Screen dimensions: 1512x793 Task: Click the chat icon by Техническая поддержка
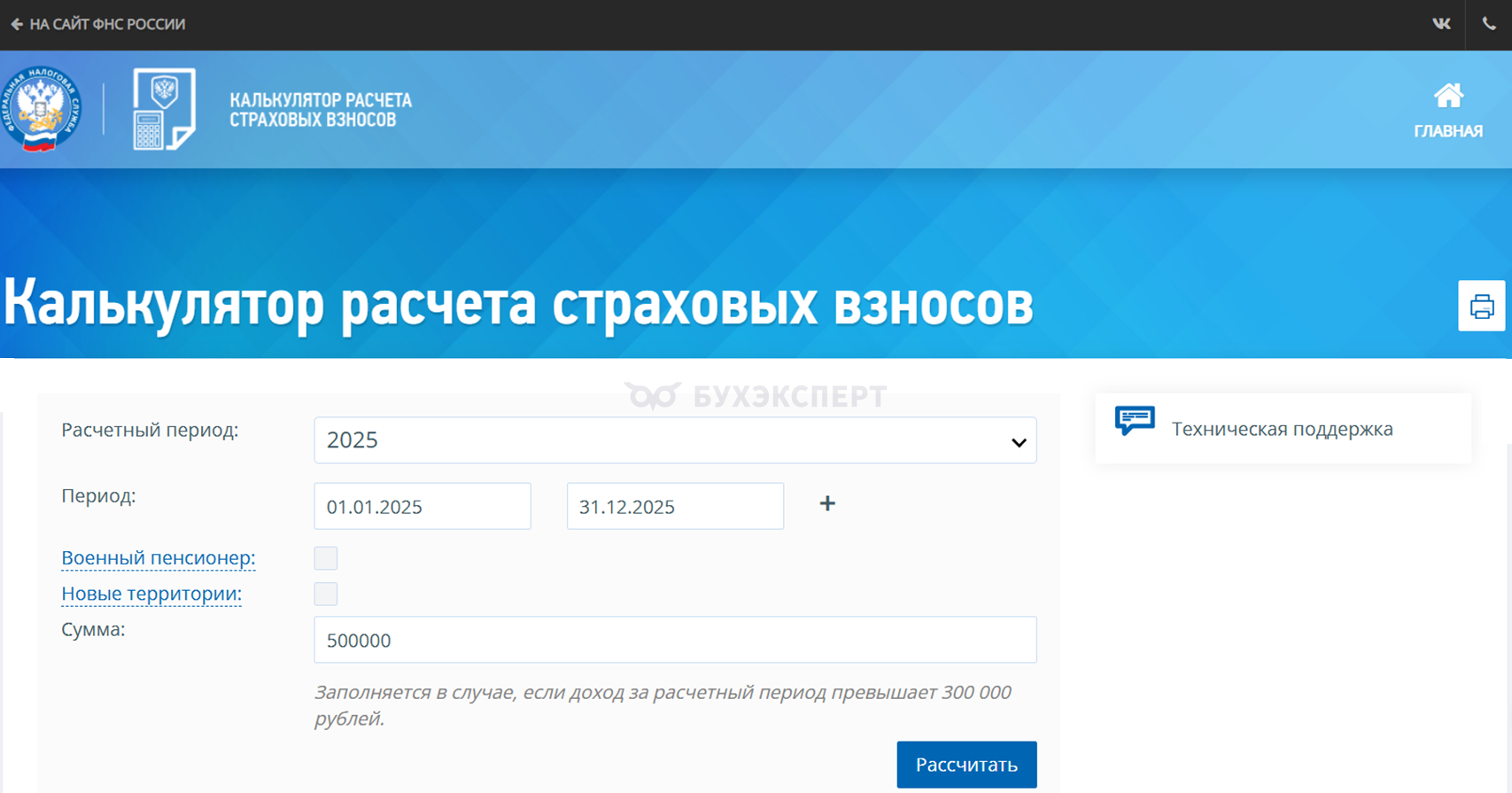point(1135,421)
